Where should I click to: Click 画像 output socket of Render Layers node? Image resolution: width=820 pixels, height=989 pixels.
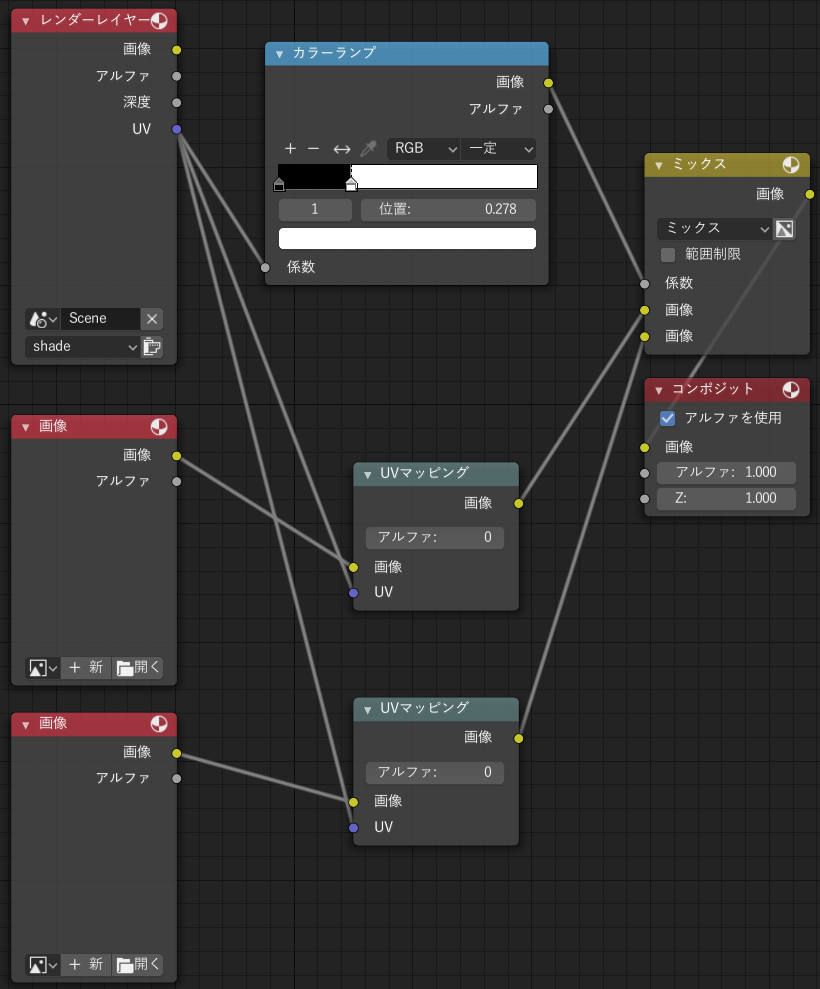click(x=177, y=50)
